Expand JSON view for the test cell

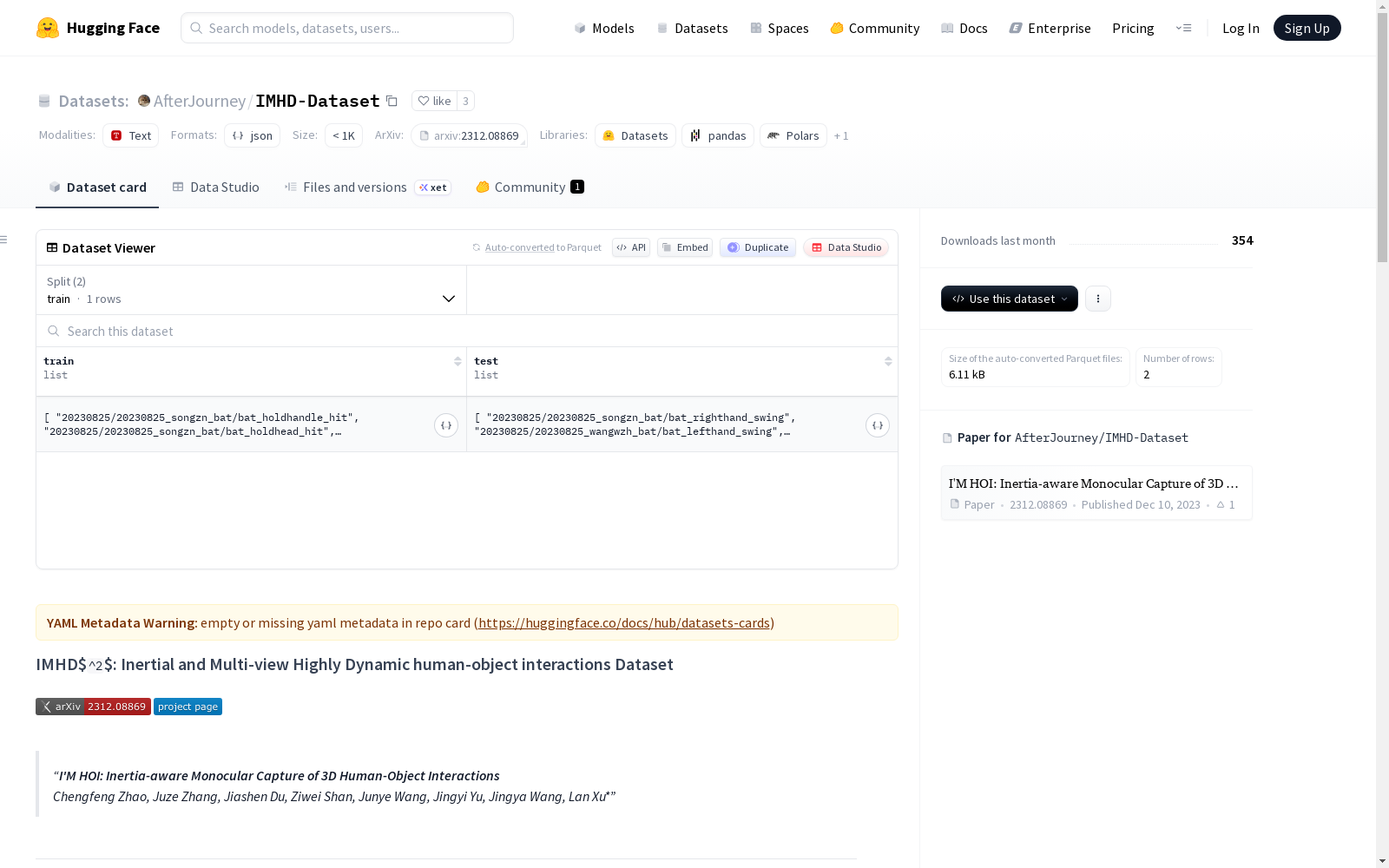click(878, 425)
